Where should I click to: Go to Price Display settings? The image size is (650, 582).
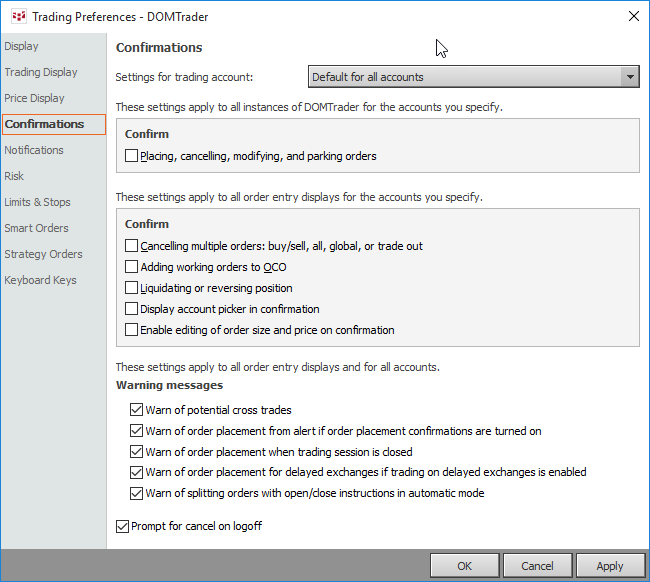(35, 98)
